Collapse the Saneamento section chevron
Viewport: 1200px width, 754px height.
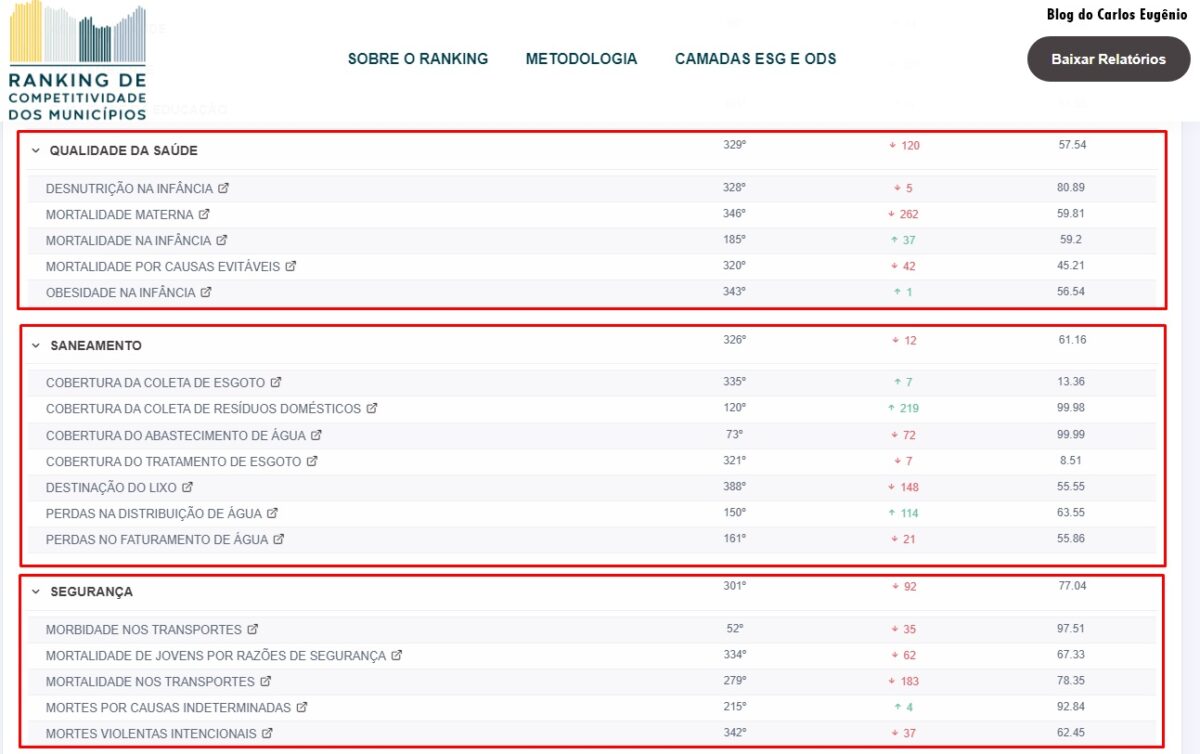pos(36,346)
